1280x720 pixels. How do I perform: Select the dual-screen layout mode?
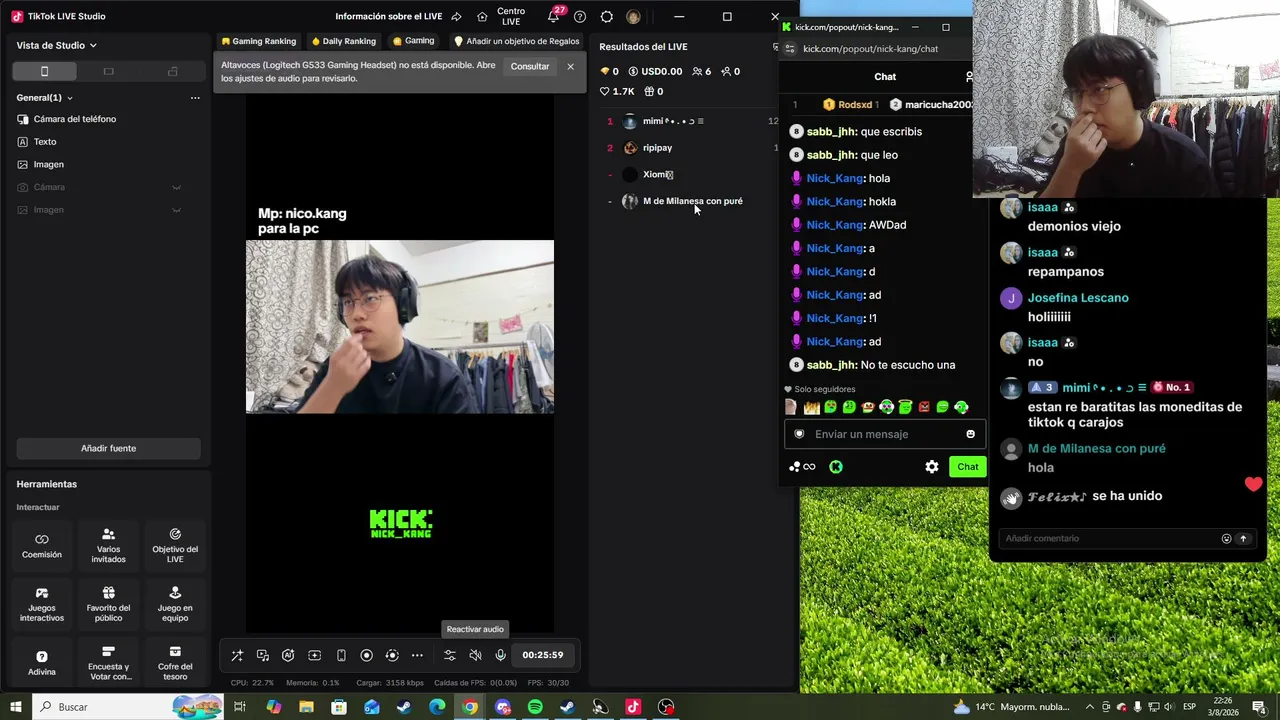(173, 71)
